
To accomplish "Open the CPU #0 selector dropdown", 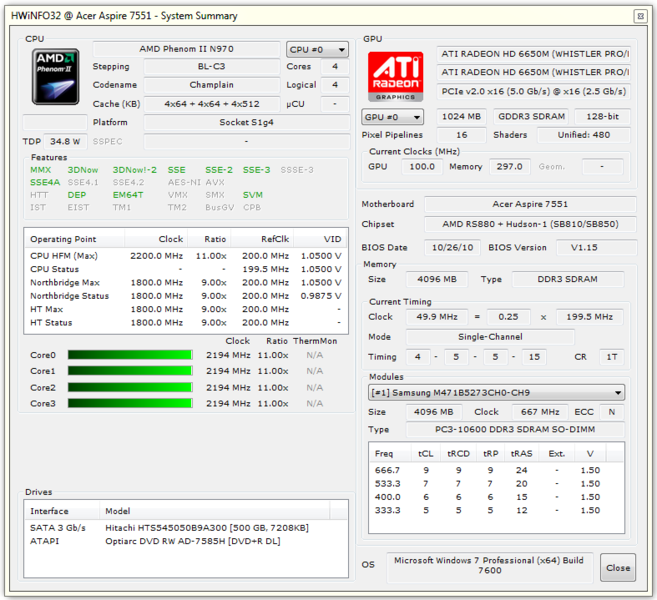I will click(x=317, y=49).
